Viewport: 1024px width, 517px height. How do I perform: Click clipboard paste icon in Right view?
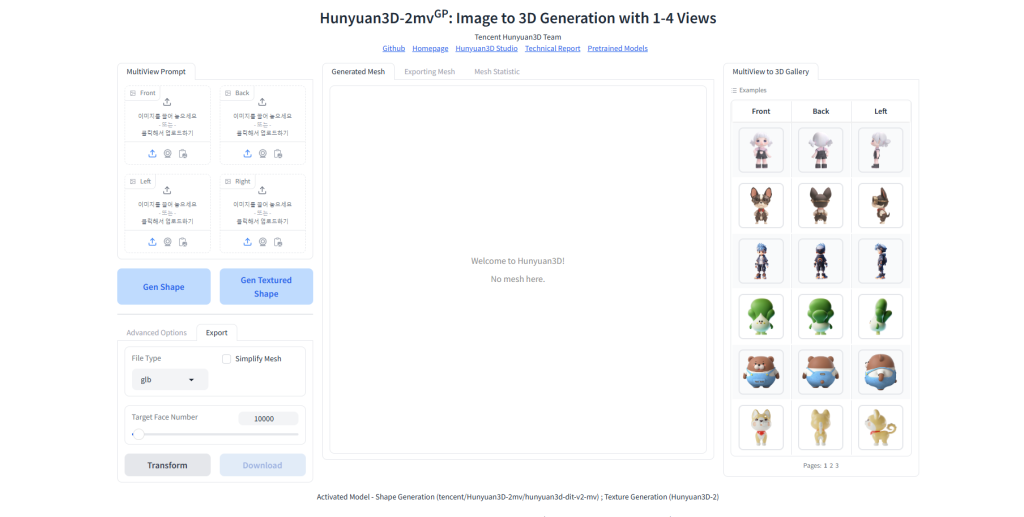(278, 242)
